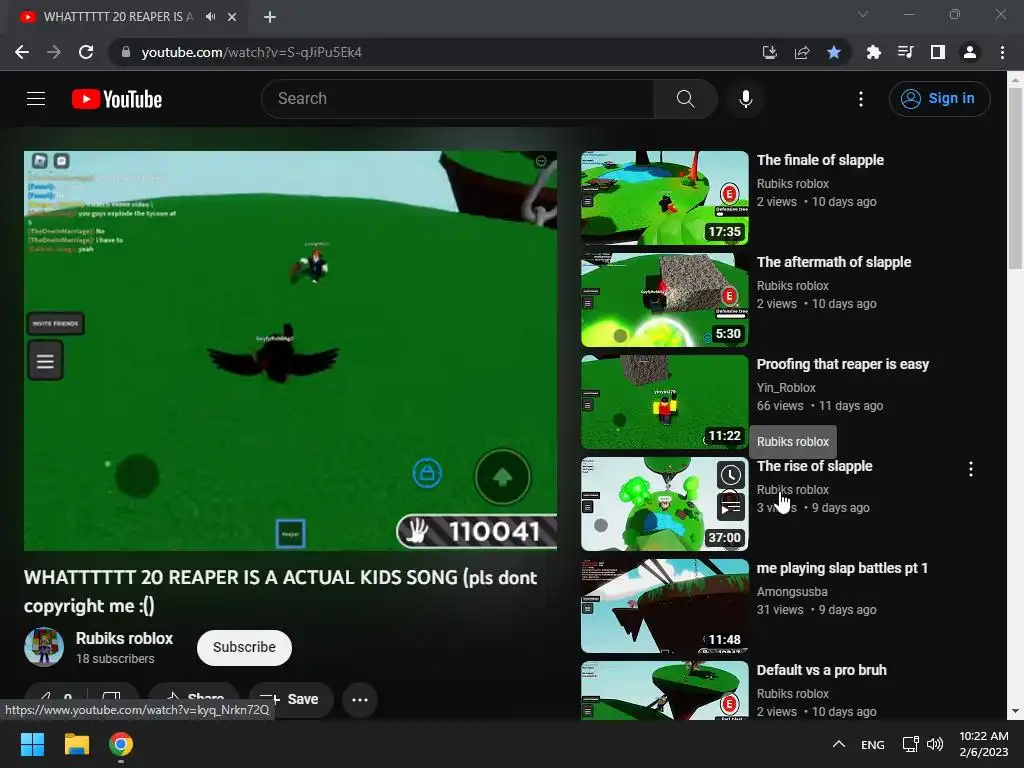The image size is (1024, 768).
Task: Click the video title text
Action: point(280,592)
